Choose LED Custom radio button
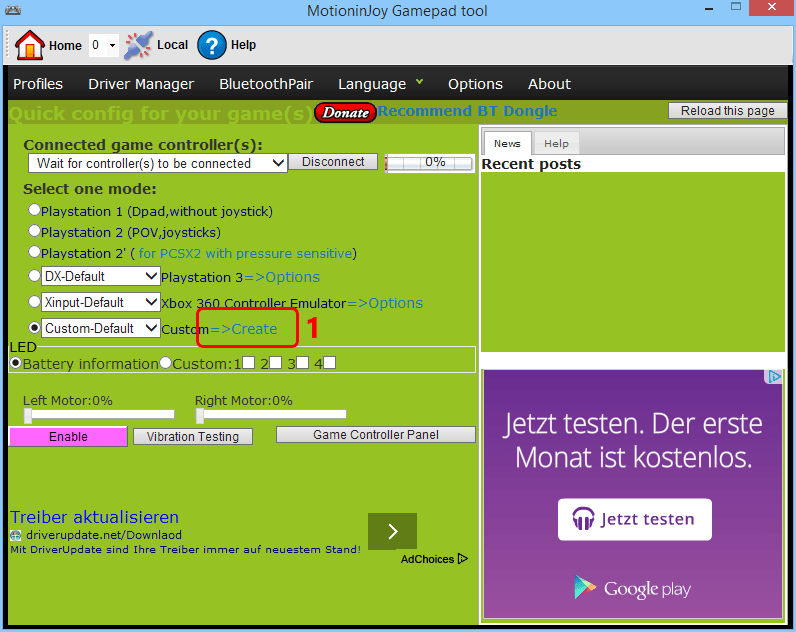The image size is (796, 632). point(165,363)
